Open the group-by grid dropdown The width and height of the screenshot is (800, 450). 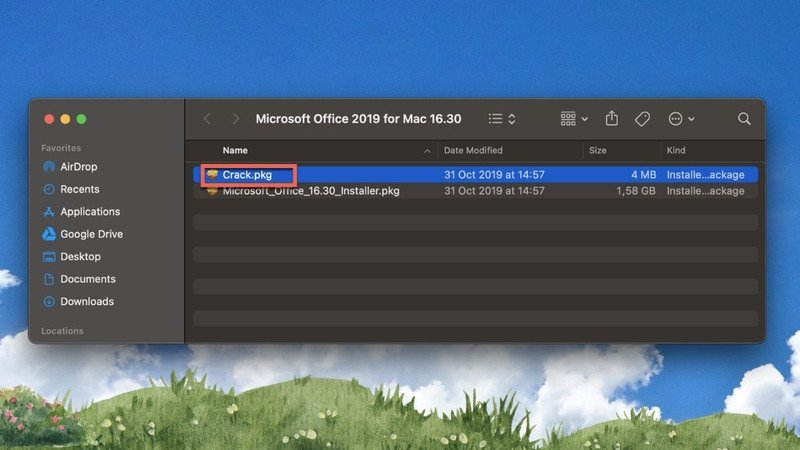click(574, 119)
